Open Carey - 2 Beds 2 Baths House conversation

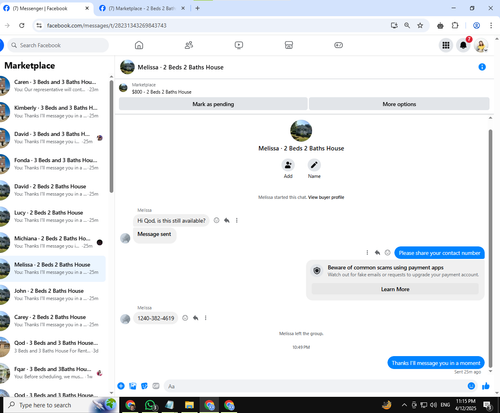point(53,320)
